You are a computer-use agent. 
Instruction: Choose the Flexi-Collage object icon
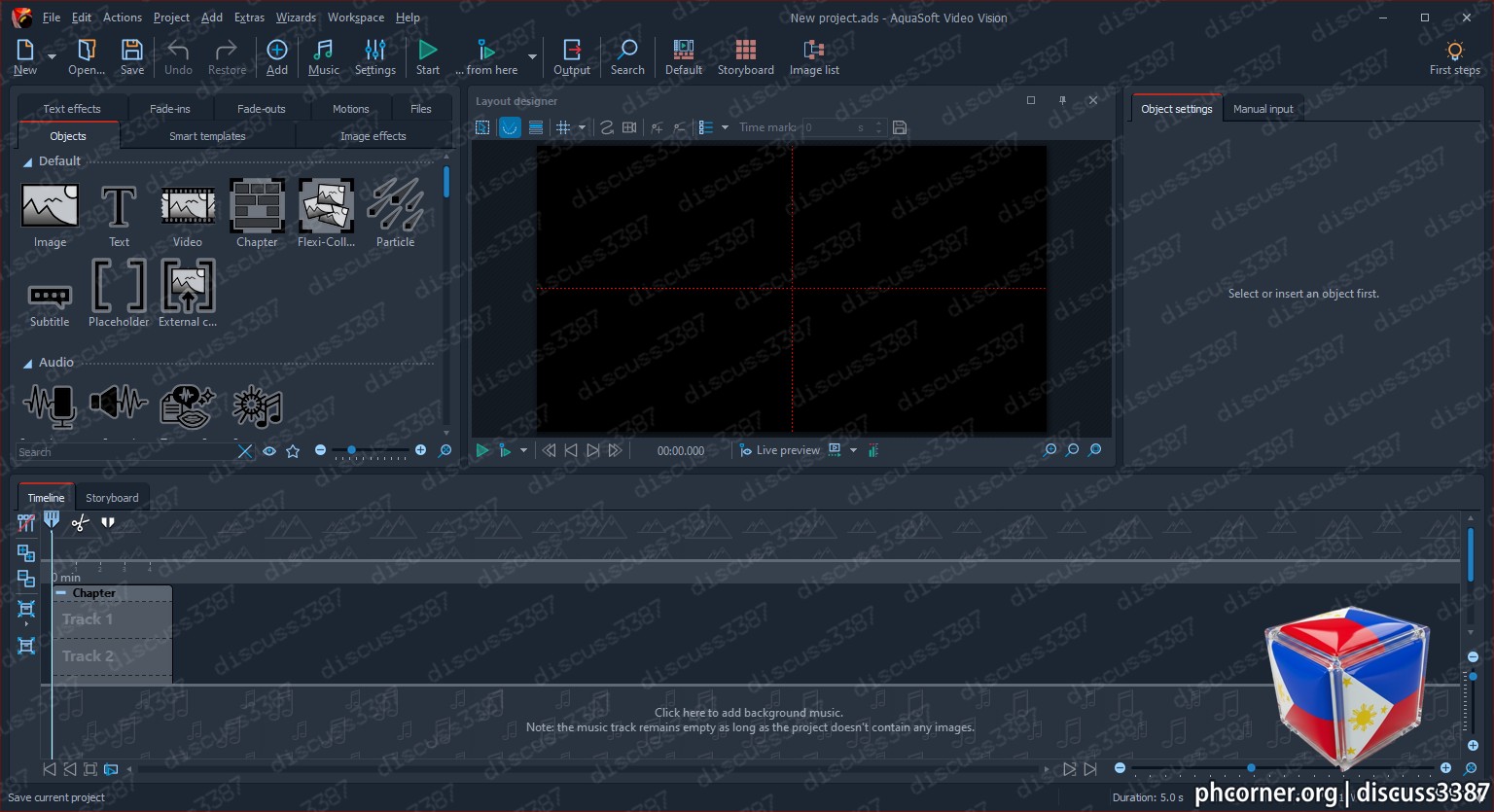pyautogui.click(x=326, y=205)
